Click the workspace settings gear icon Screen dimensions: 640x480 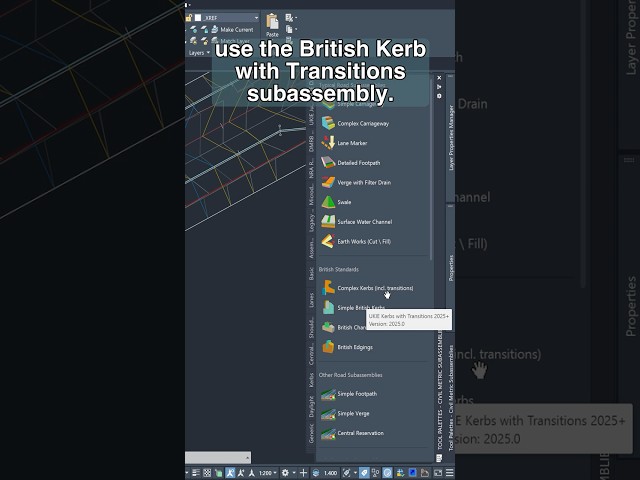click(285, 473)
